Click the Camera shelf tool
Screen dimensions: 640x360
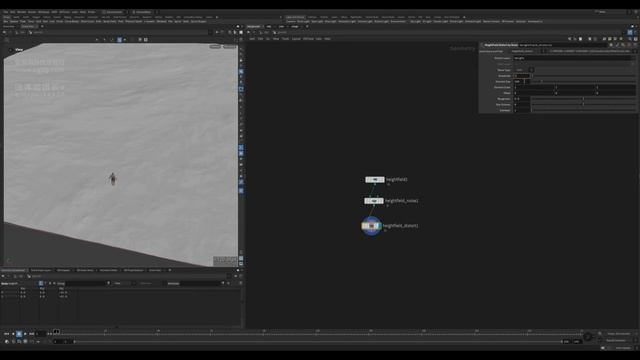(291, 21)
